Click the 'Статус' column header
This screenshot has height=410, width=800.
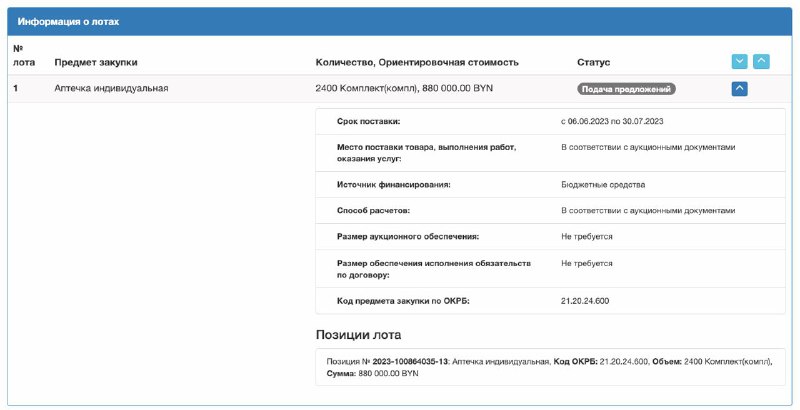[593, 62]
